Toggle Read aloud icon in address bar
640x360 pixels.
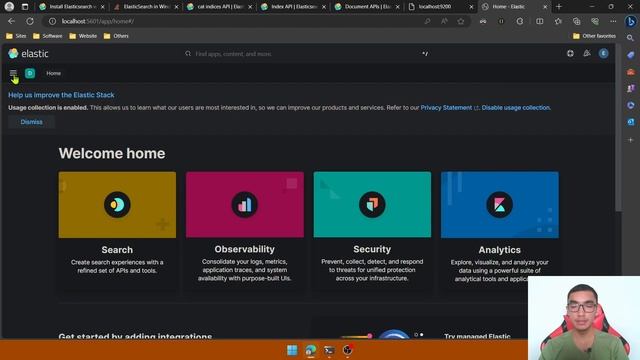(x=444, y=21)
